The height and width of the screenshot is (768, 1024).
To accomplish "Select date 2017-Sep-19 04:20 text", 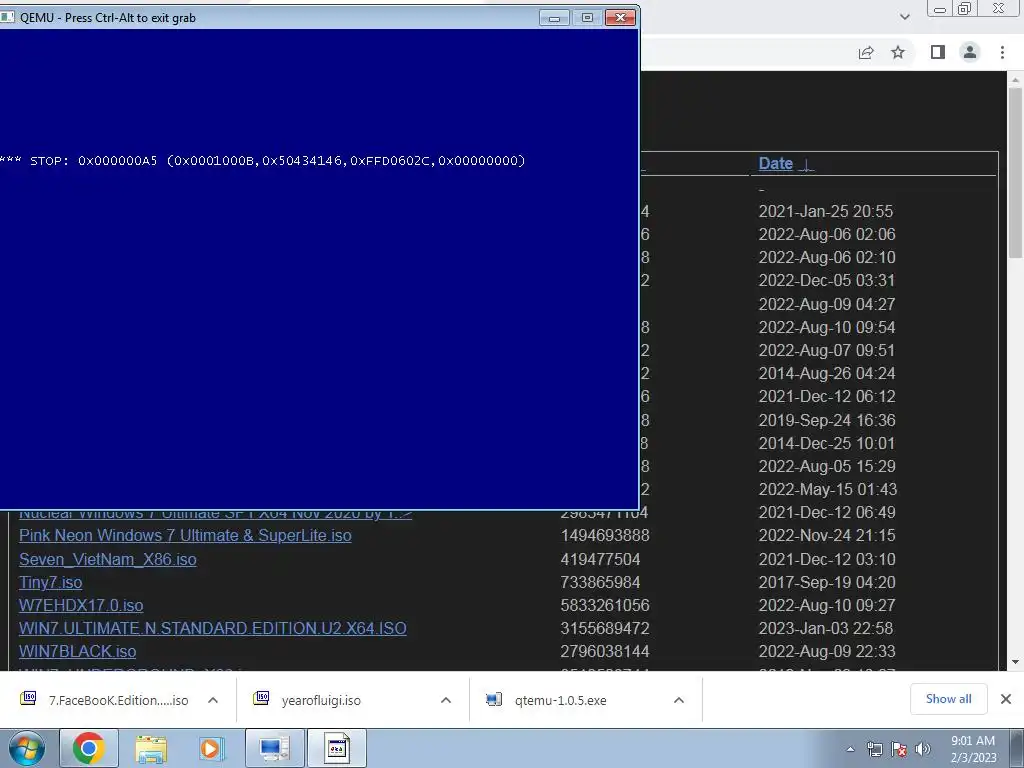I will click(826, 583).
